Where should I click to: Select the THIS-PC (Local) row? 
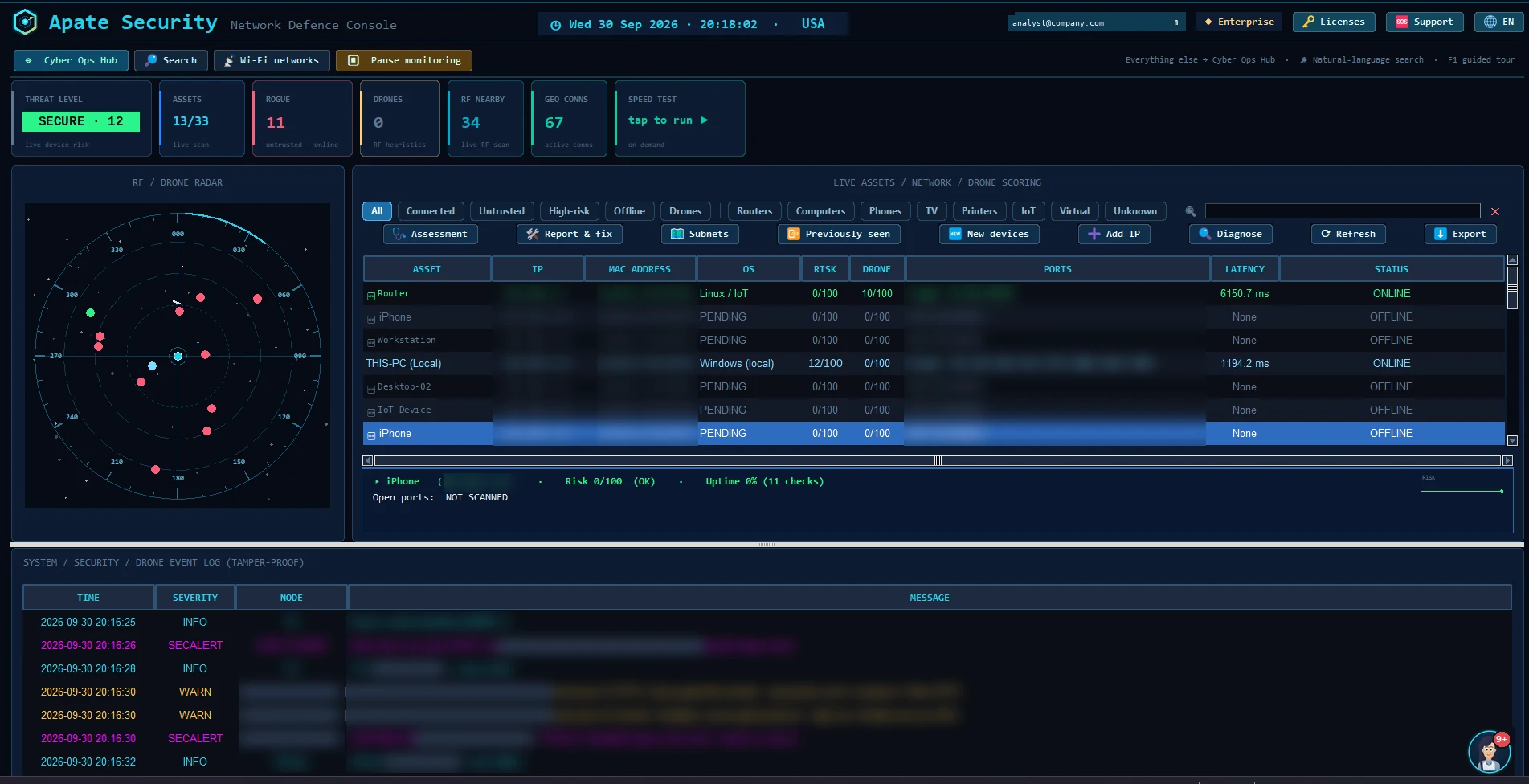point(934,363)
